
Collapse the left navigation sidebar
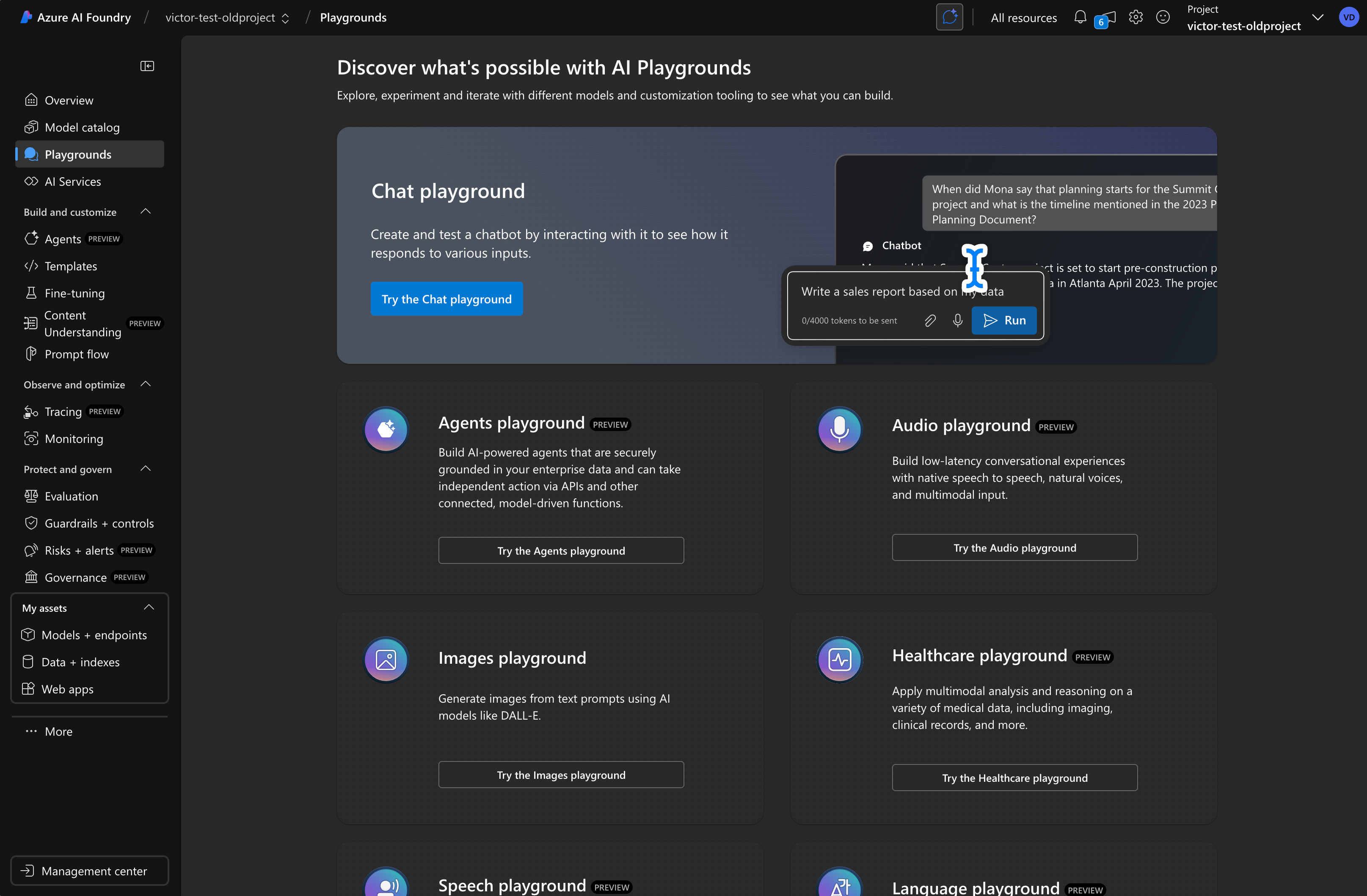point(147,66)
